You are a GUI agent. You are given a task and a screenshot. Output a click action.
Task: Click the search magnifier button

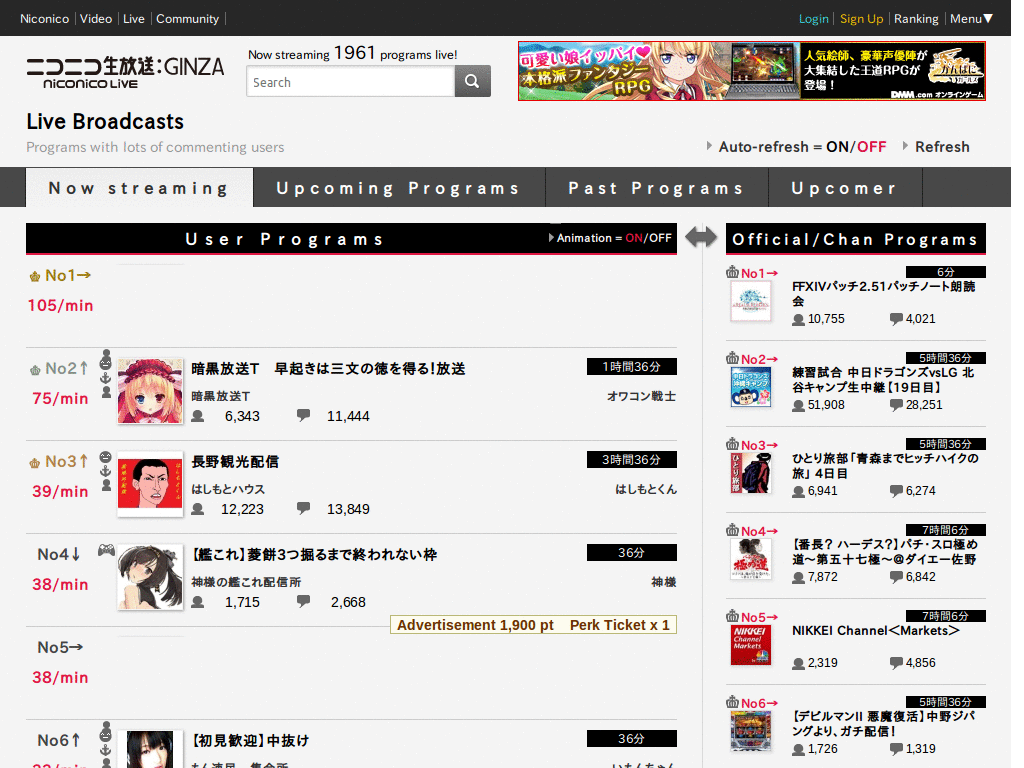pyautogui.click(x=472, y=81)
